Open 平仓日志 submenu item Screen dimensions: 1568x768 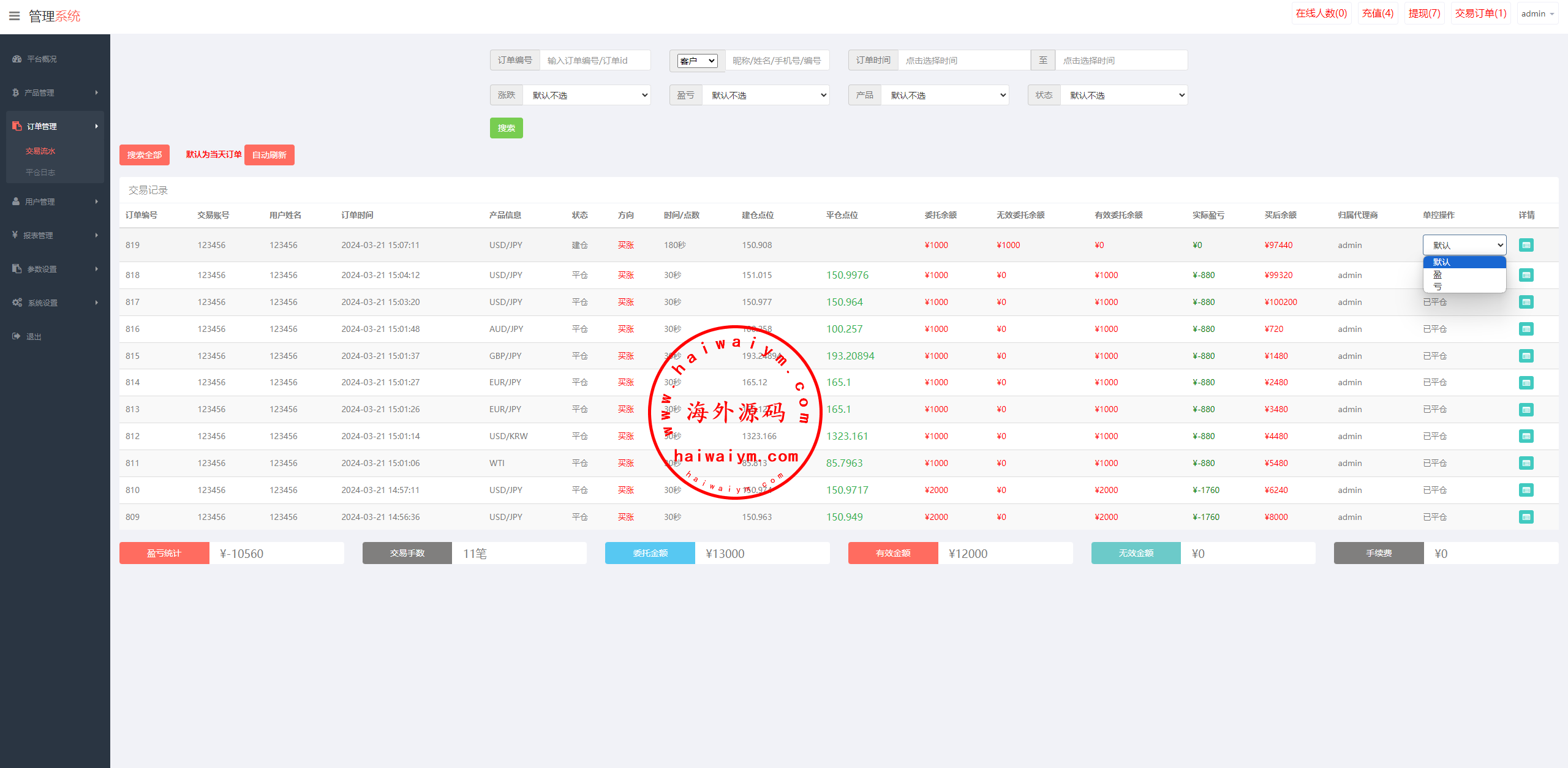(x=40, y=172)
